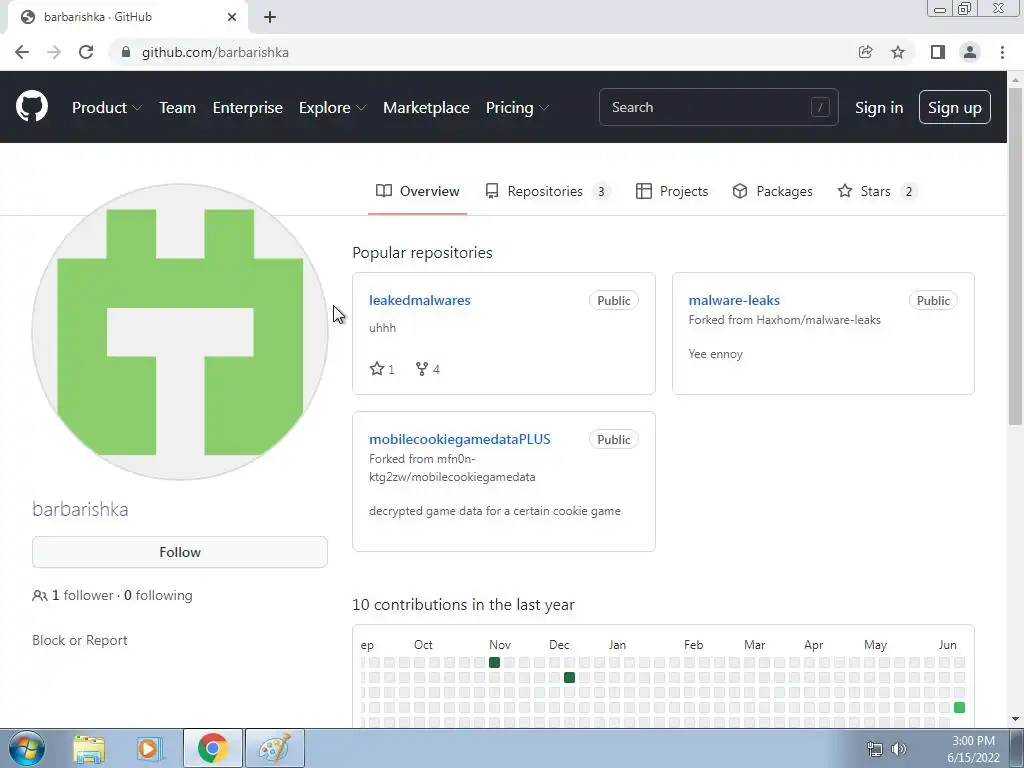Close the barbarishka GitHub tab
The width and height of the screenshot is (1024, 768).
pos(232,17)
